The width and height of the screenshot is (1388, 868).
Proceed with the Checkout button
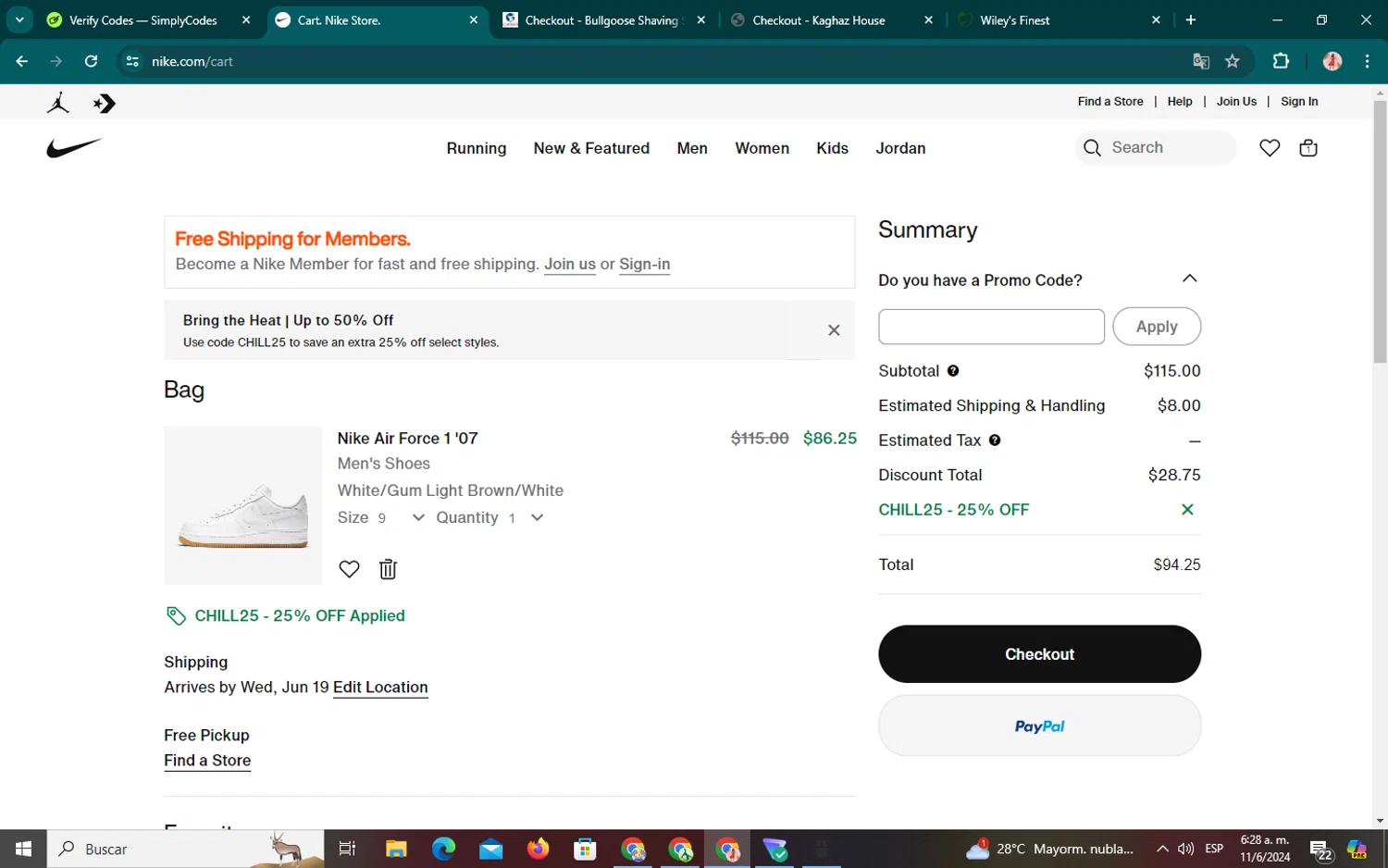click(1039, 654)
